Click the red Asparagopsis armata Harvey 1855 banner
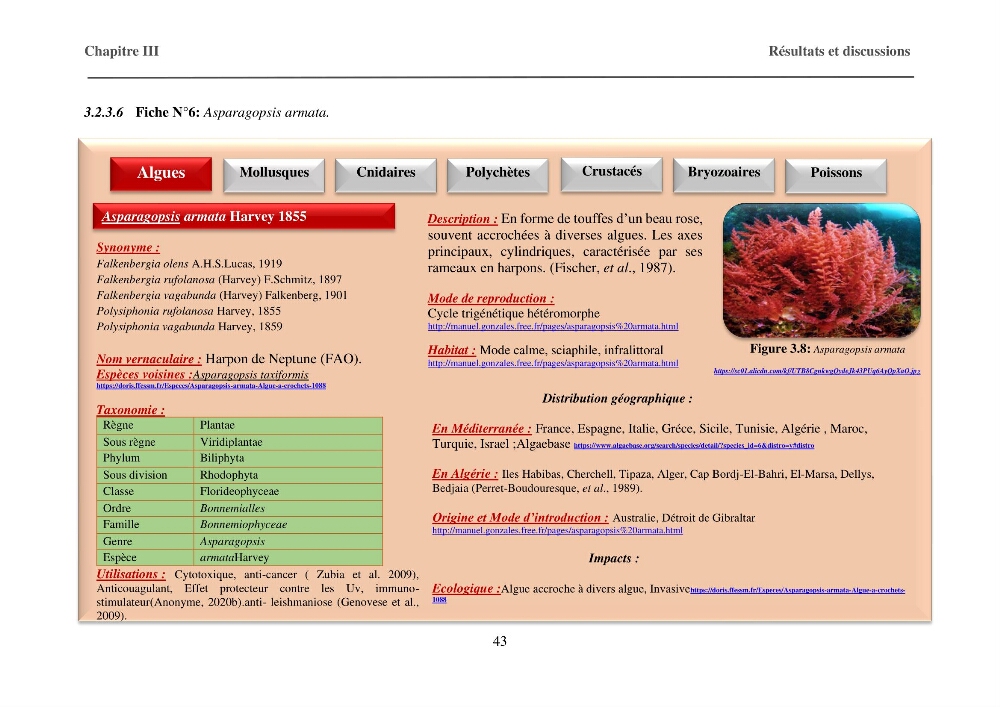 [244, 216]
